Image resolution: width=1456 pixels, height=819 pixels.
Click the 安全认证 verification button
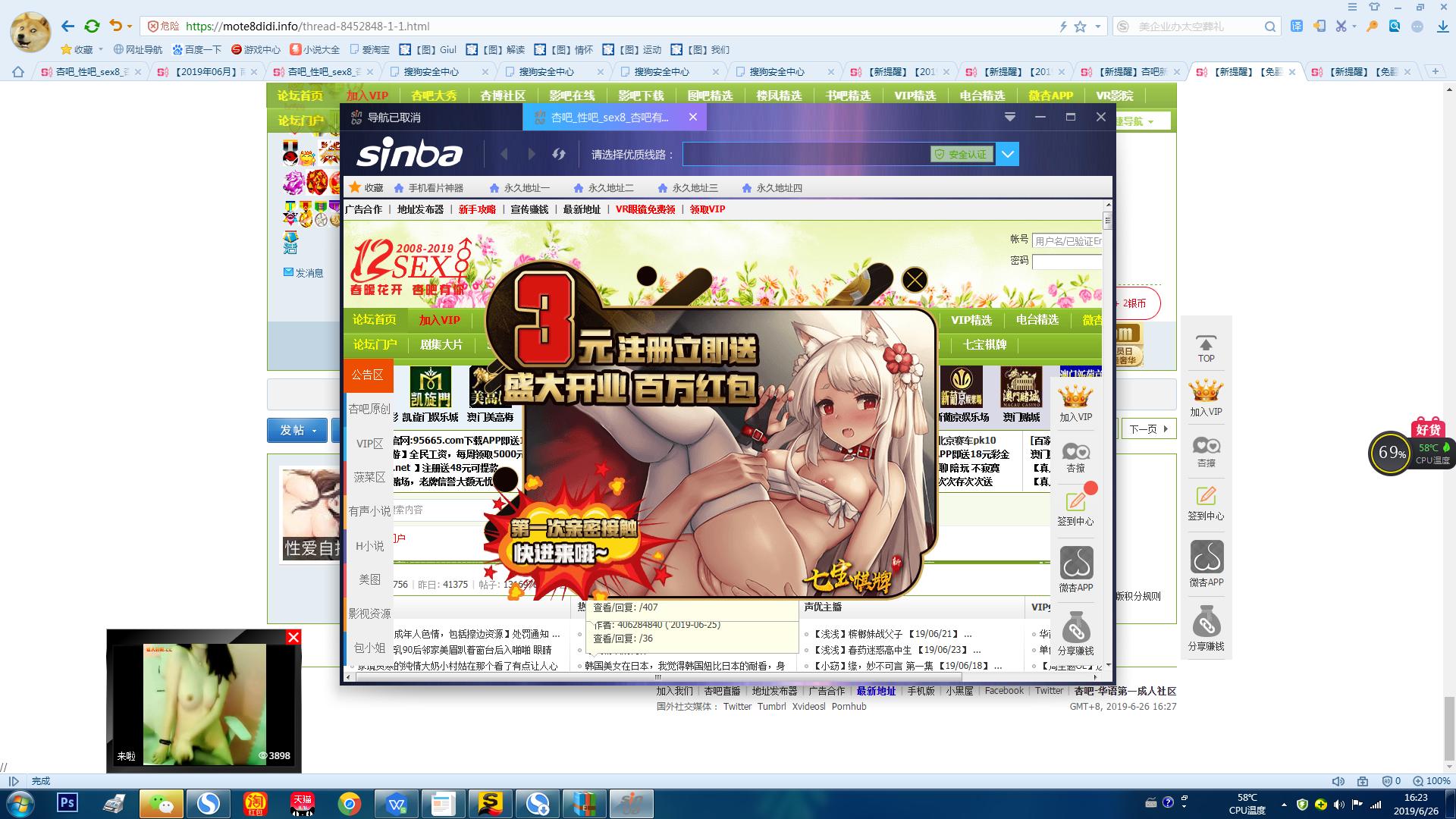[963, 153]
